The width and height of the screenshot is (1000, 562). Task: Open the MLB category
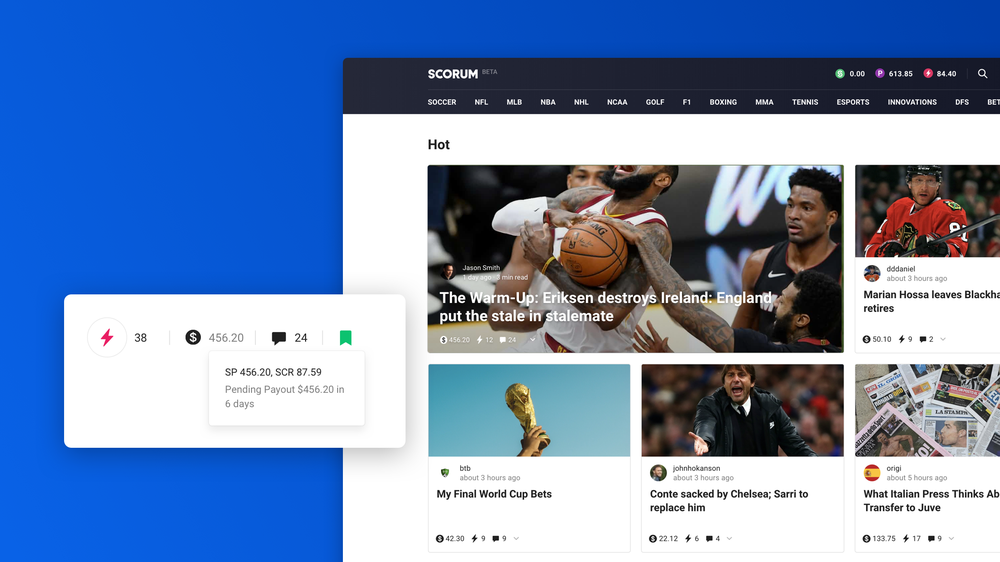coord(514,102)
